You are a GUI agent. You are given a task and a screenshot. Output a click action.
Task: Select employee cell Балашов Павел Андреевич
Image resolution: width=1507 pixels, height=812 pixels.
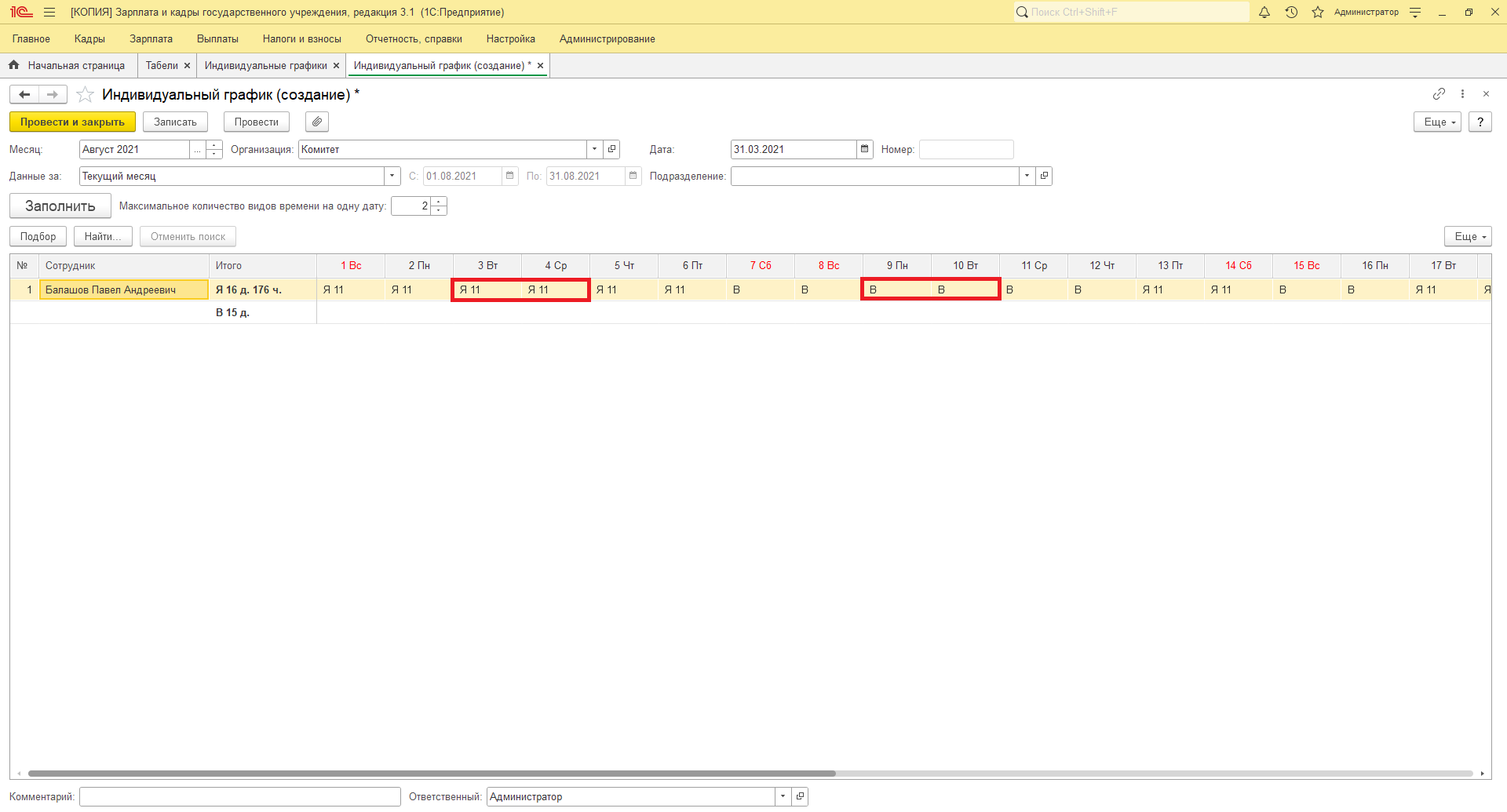tap(124, 289)
